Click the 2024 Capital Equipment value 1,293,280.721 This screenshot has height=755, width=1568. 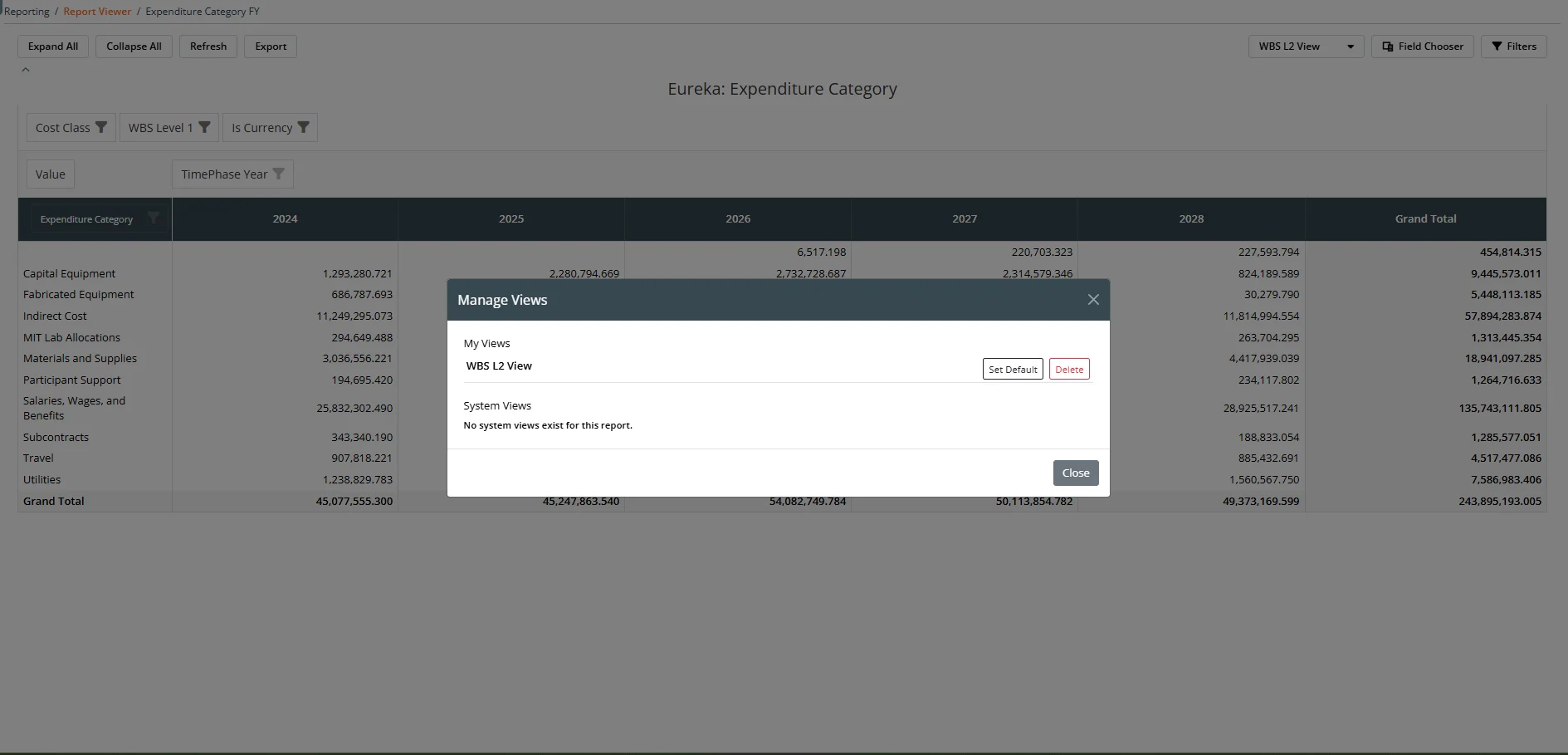tap(357, 273)
